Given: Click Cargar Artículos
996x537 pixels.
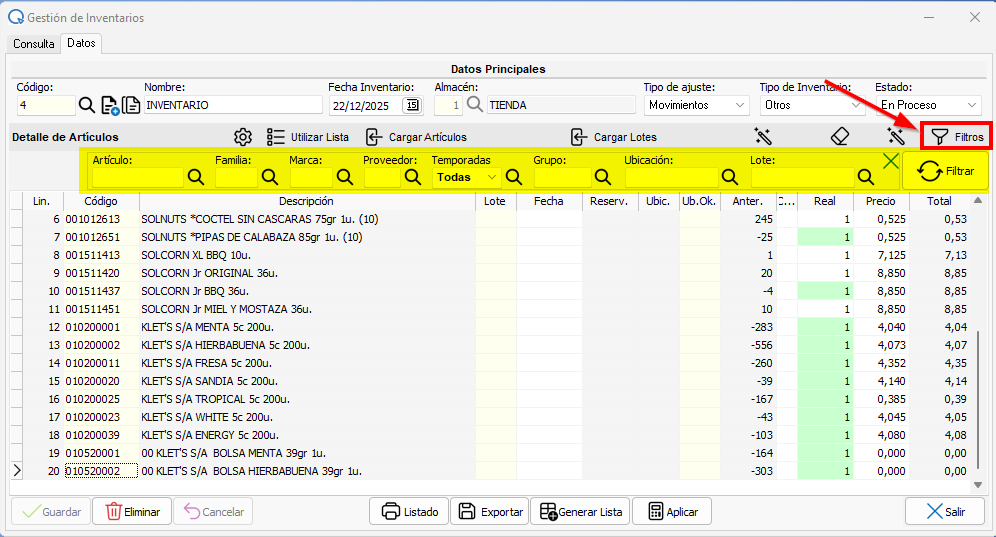Looking at the screenshot, I should [x=417, y=137].
